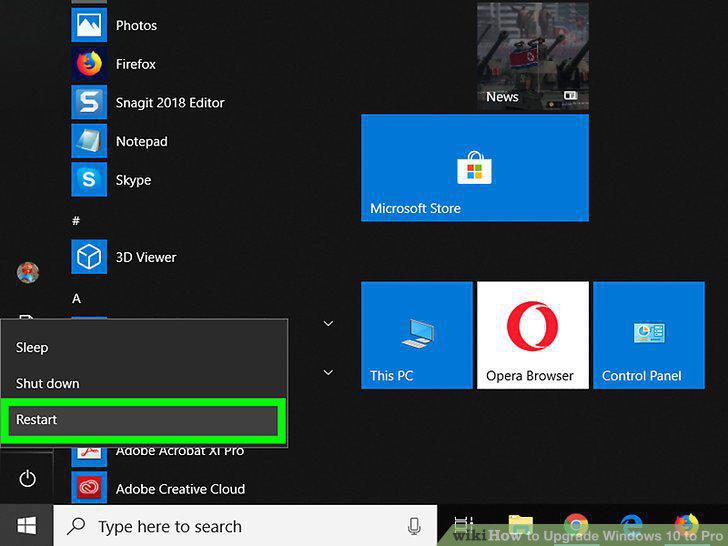This screenshot has width=728, height=546.
Task: Click the Power button icon
Action: (x=27, y=478)
